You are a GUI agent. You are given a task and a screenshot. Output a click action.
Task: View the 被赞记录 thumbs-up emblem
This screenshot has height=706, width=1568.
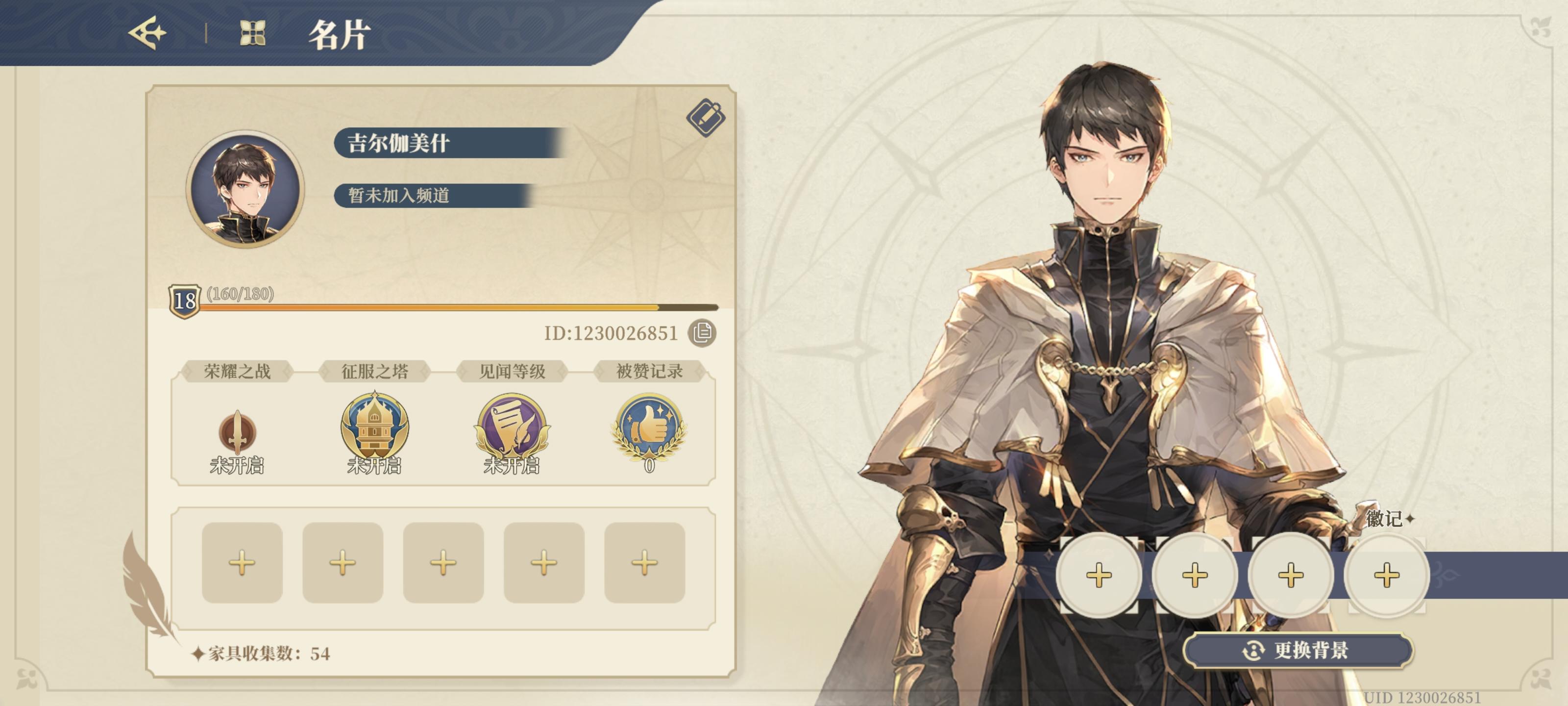pos(649,427)
